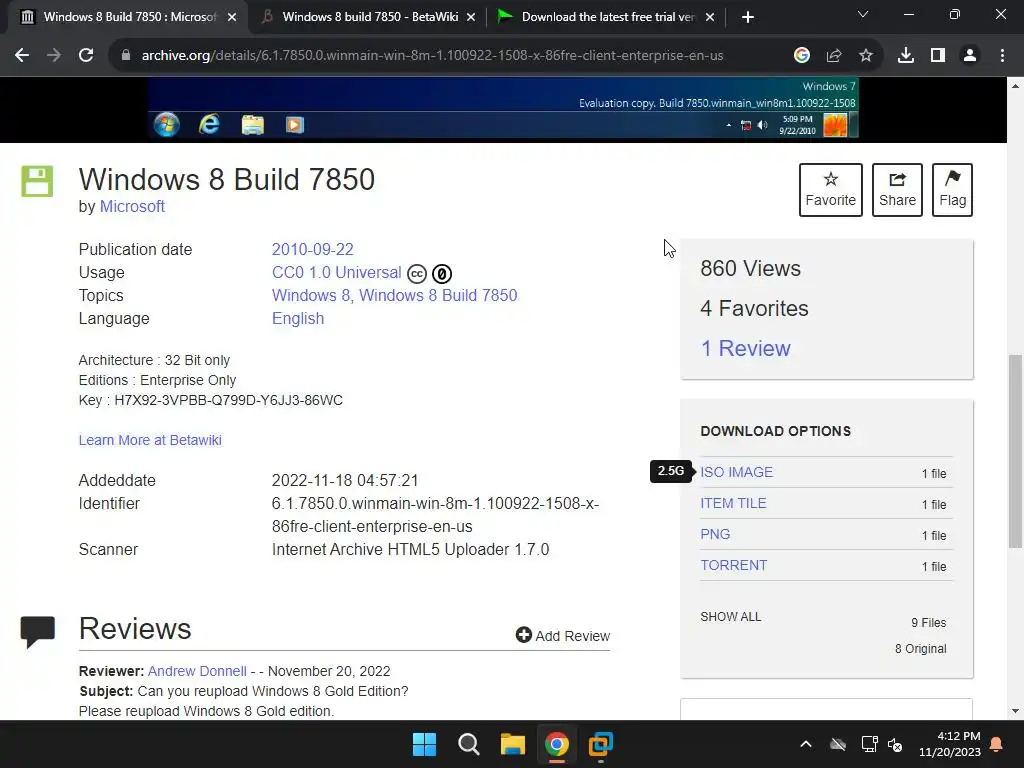Download the ITEM TILE file
Image resolution: width=1024 pixels, height=768 pixels.
point(733,504)
